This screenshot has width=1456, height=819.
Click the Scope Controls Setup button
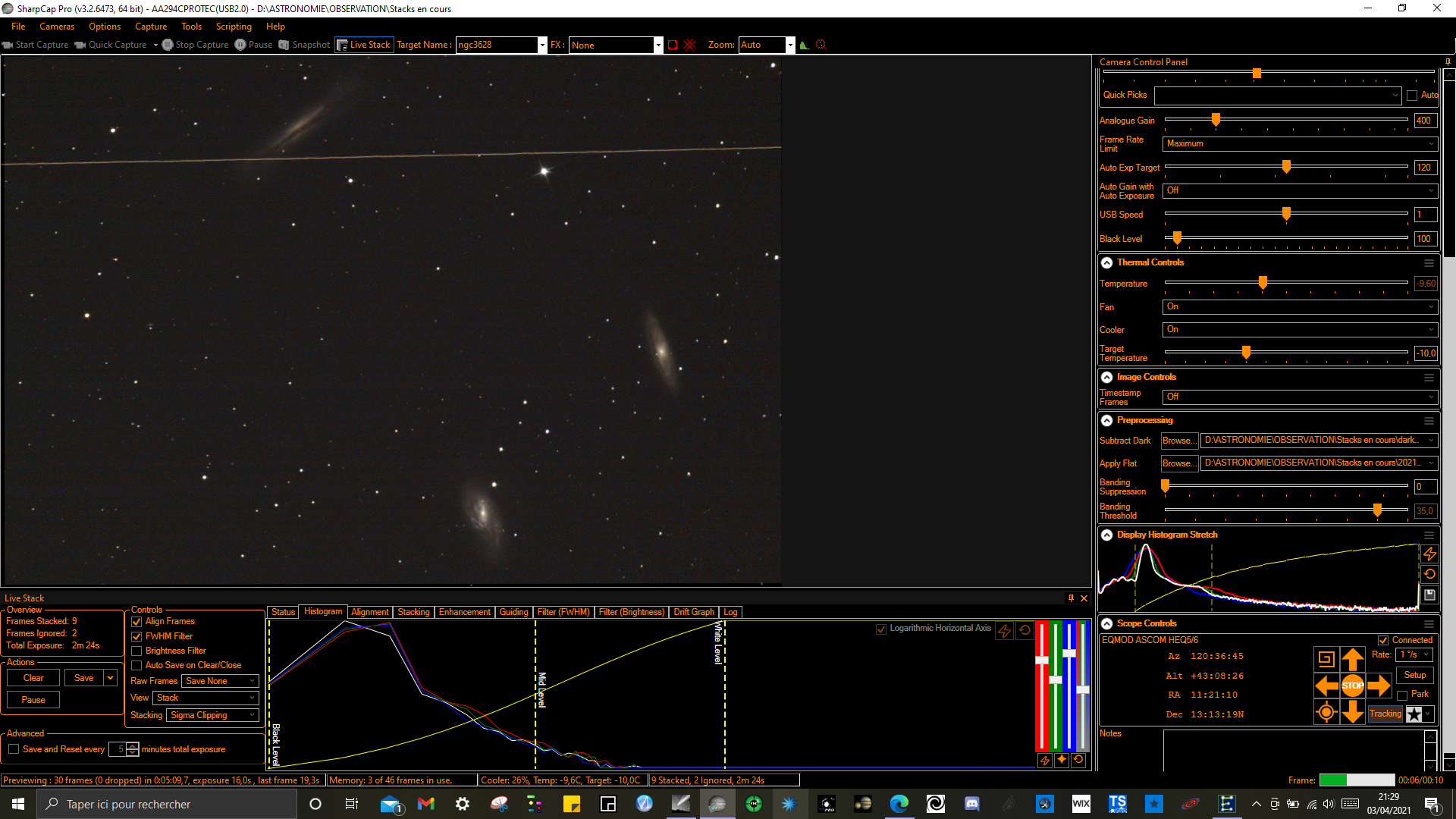coord(1415,675)
